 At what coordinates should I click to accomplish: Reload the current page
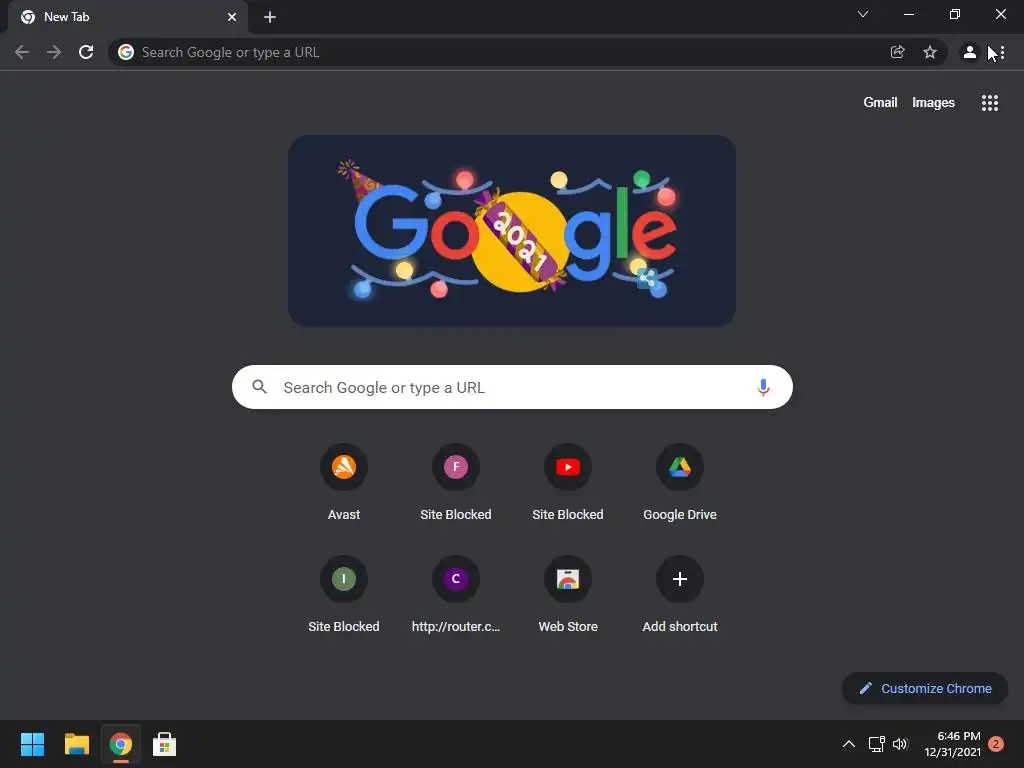(x=86, y=52)
